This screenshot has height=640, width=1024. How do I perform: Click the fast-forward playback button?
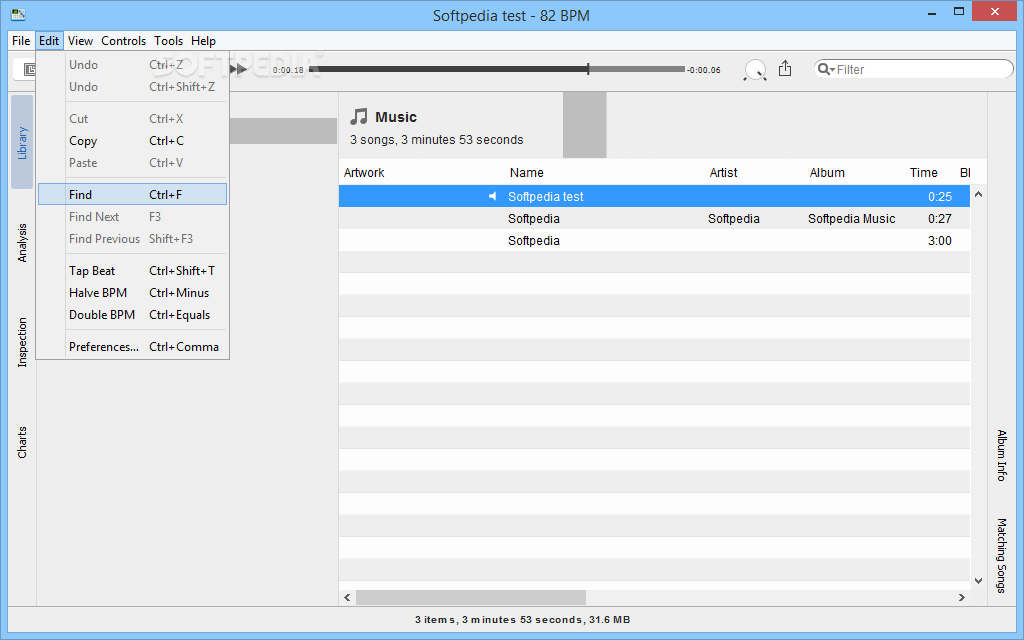pyautogui.click(x=239, y=69)
